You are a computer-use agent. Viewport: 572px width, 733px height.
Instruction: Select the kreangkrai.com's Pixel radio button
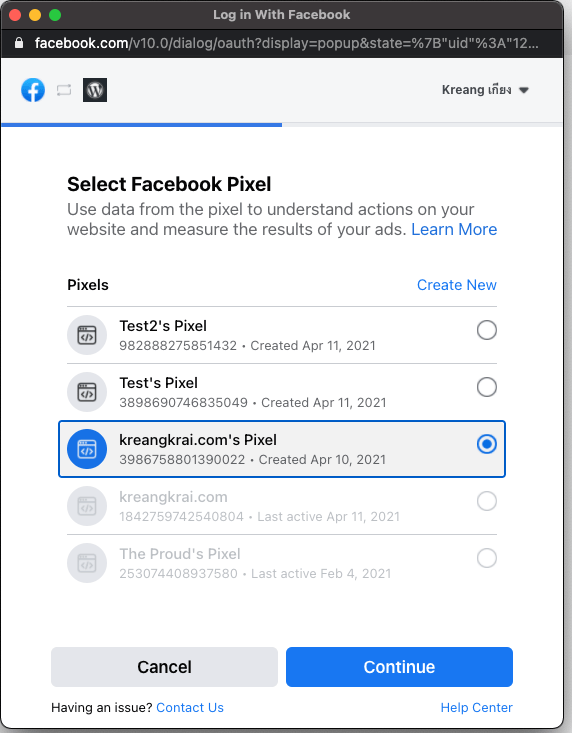(x=486, y=444)
